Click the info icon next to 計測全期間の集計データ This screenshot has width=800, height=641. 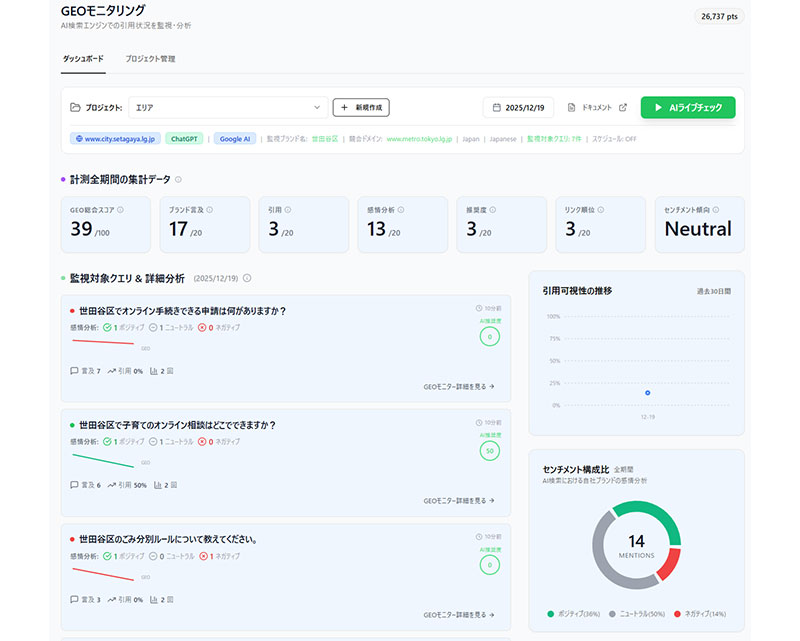pos(178,180)
